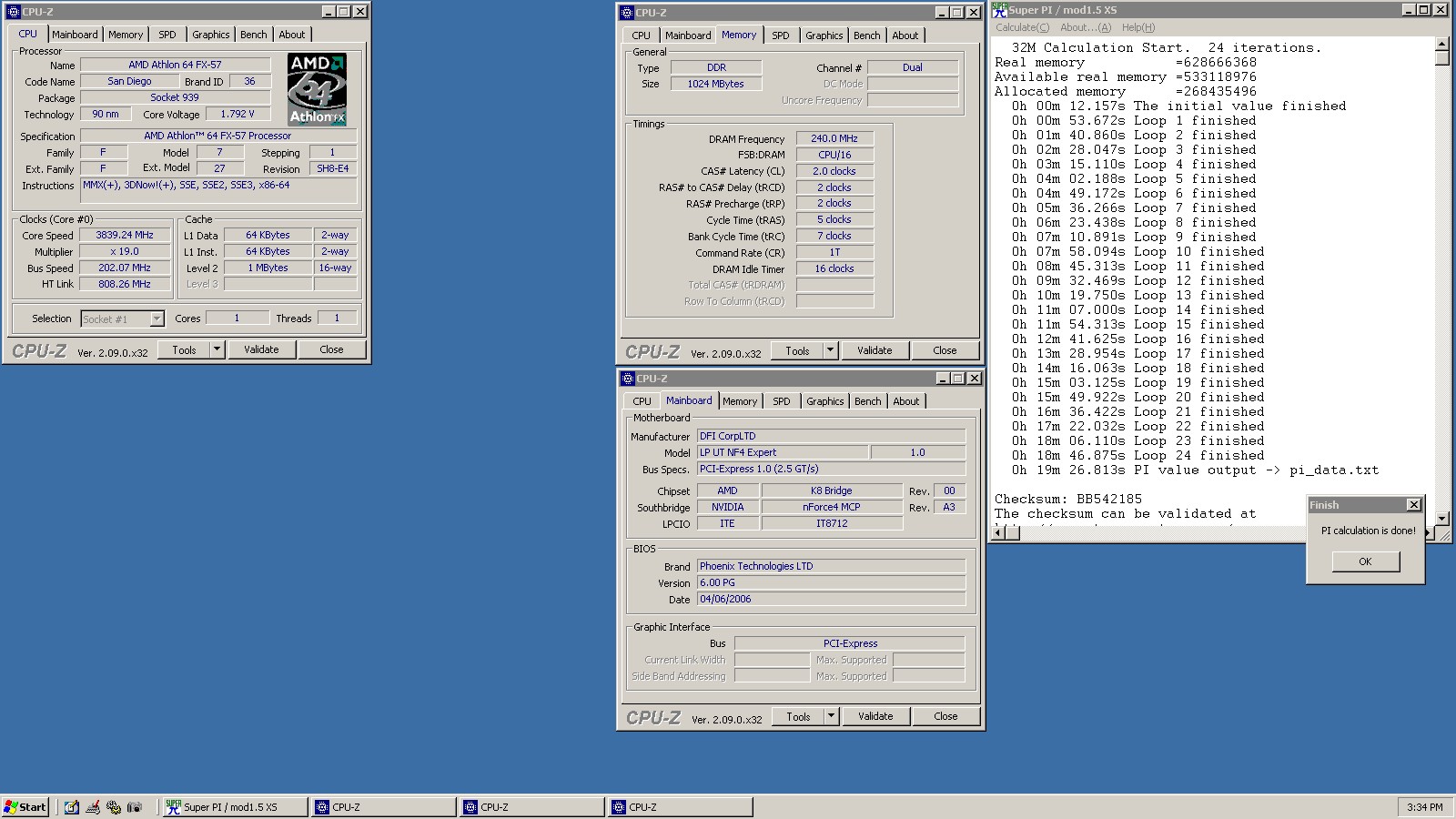Switch to CPU tab in Memory window
Screen dimensions: 1456x819
click(x=642, y=35)
